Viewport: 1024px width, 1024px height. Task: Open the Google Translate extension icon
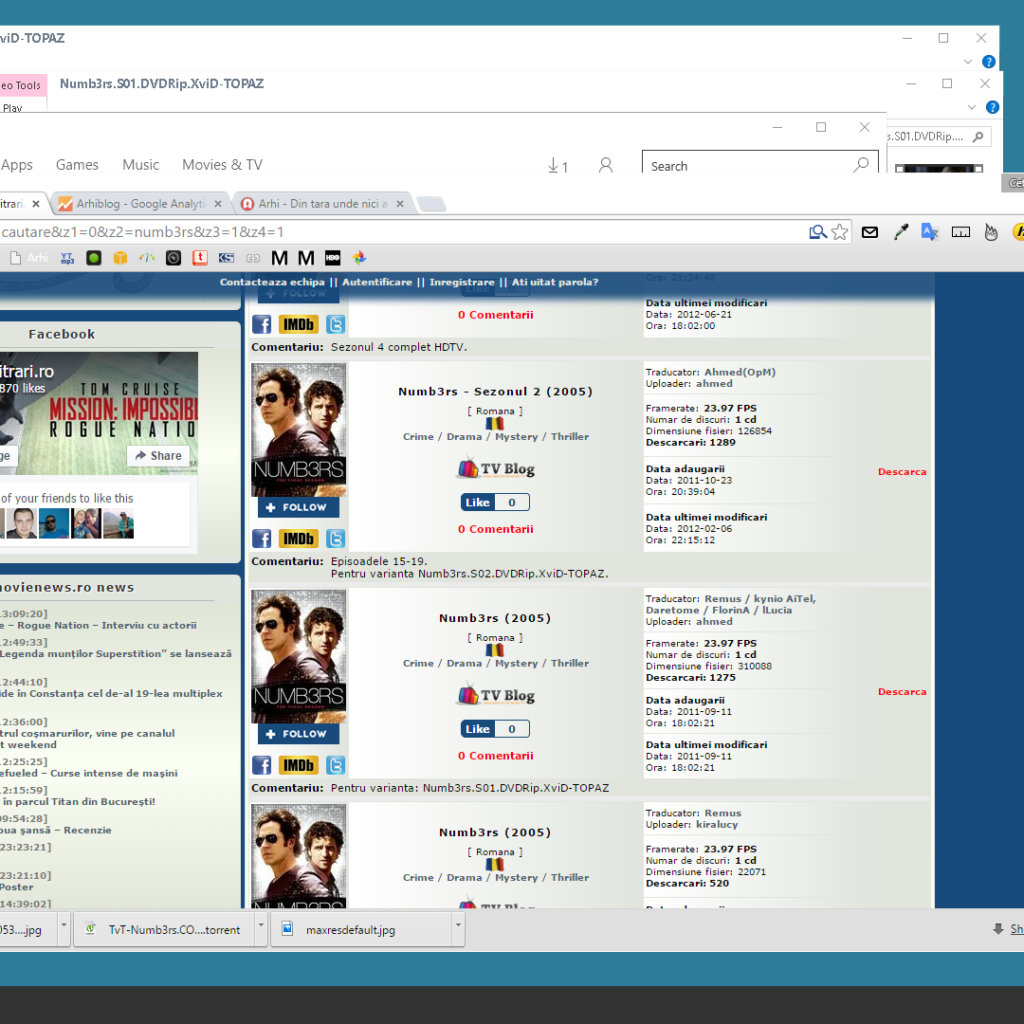pyautogui.click(x=931, y=231)
